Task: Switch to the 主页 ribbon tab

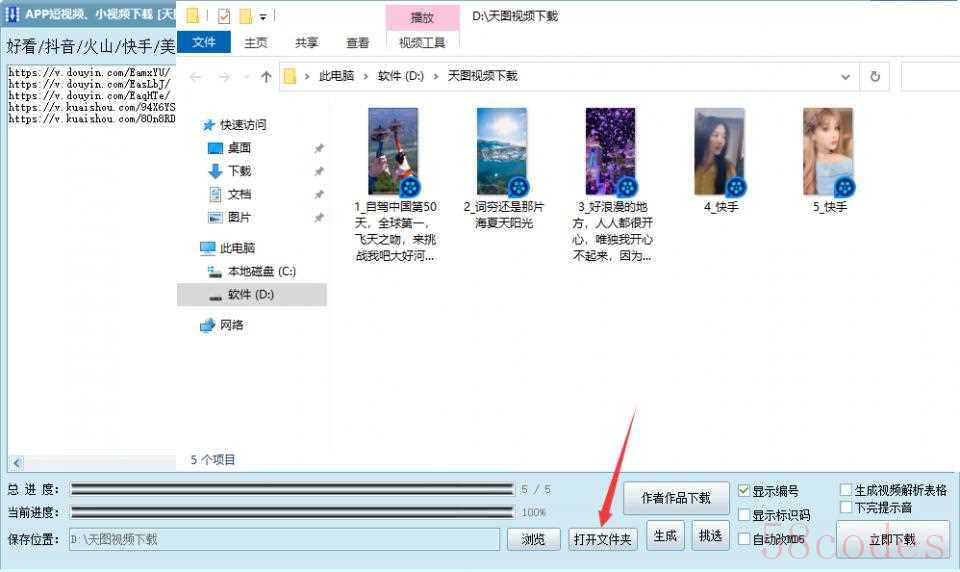Action: (255, 43)
